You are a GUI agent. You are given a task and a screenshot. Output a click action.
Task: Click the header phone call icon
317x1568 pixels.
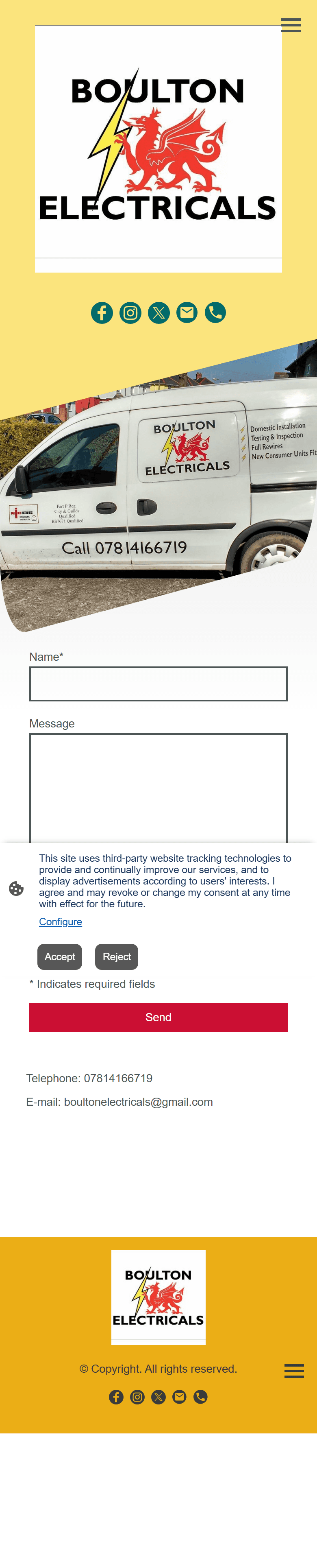(x=215, y=313)
